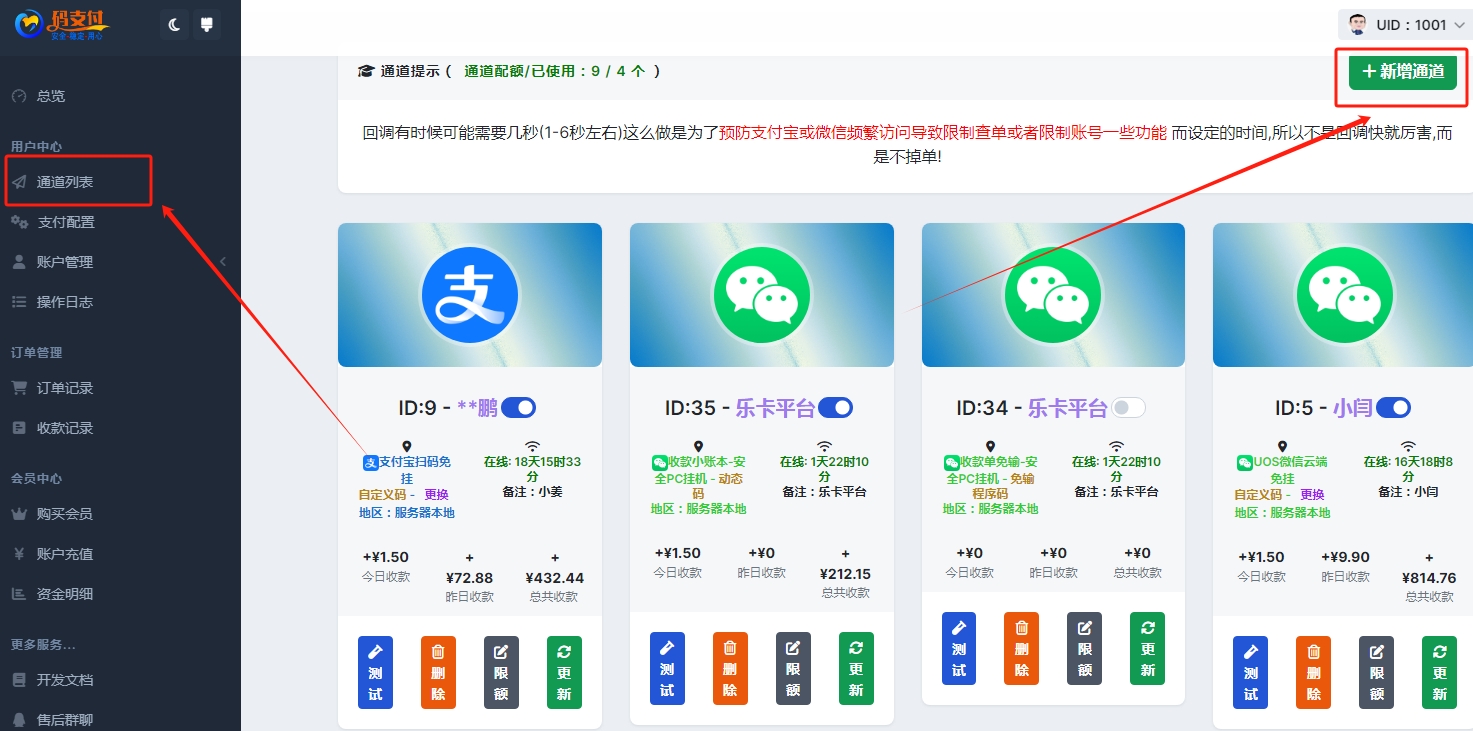Open 总览 in the sidebar
The width and height of the screenshot is (1473, 731).
tap(51, 96)
